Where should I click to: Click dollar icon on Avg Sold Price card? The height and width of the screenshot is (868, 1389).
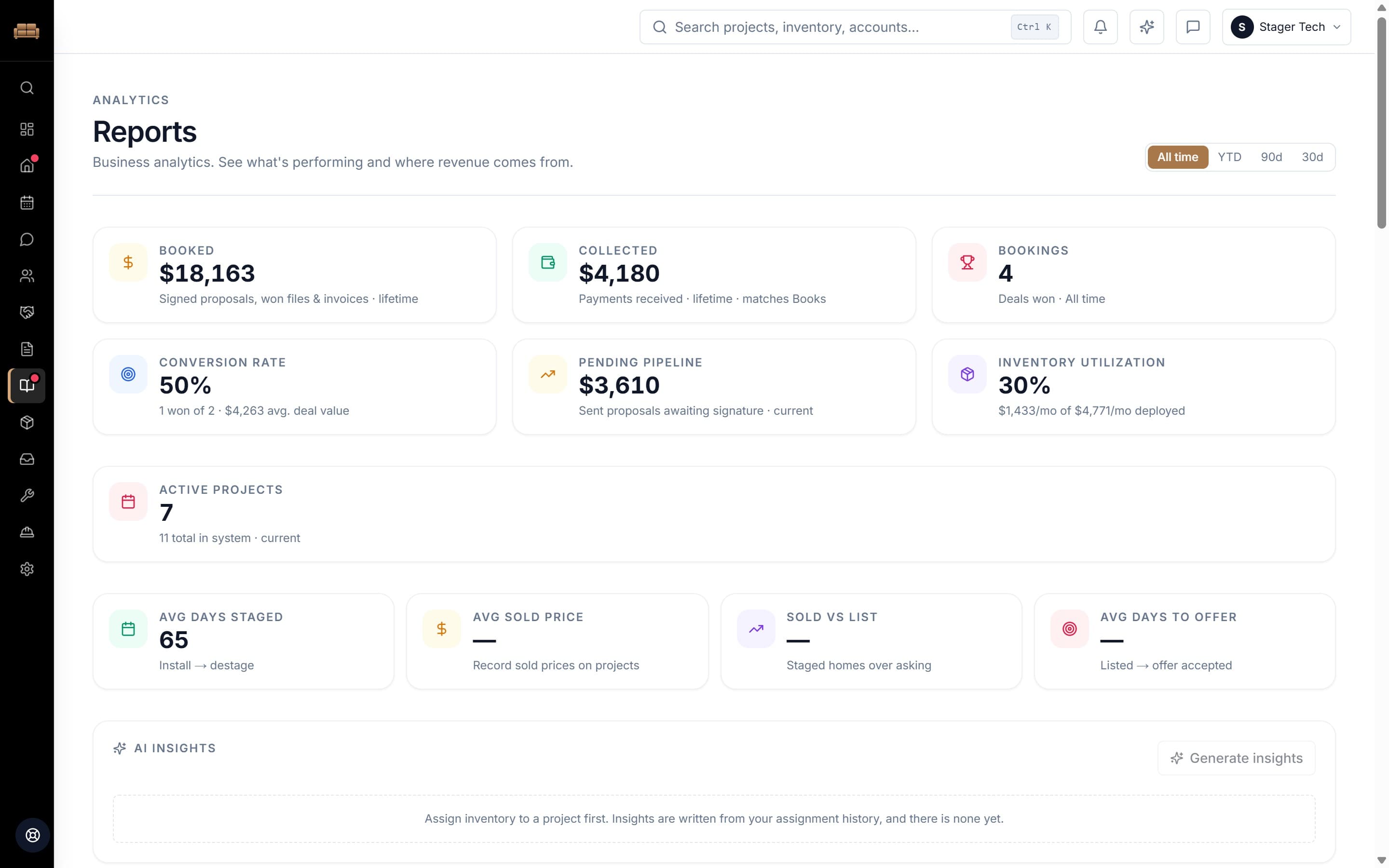click(x=441, y=629)
